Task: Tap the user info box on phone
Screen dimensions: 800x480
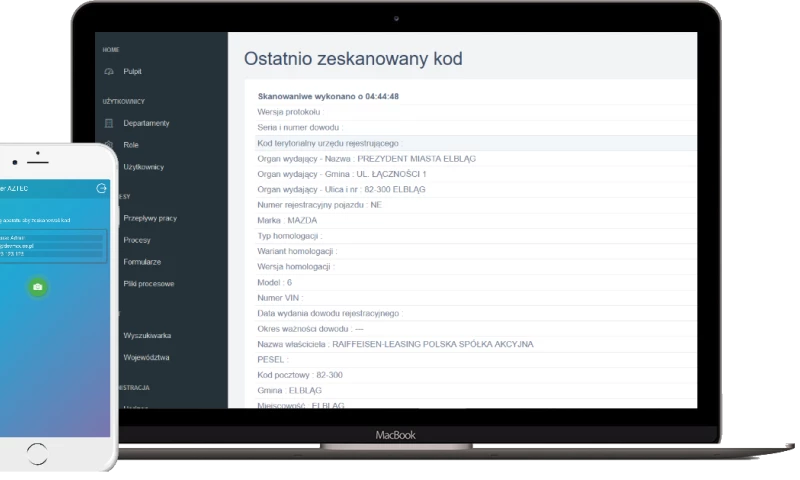Action: click(53, 246)
